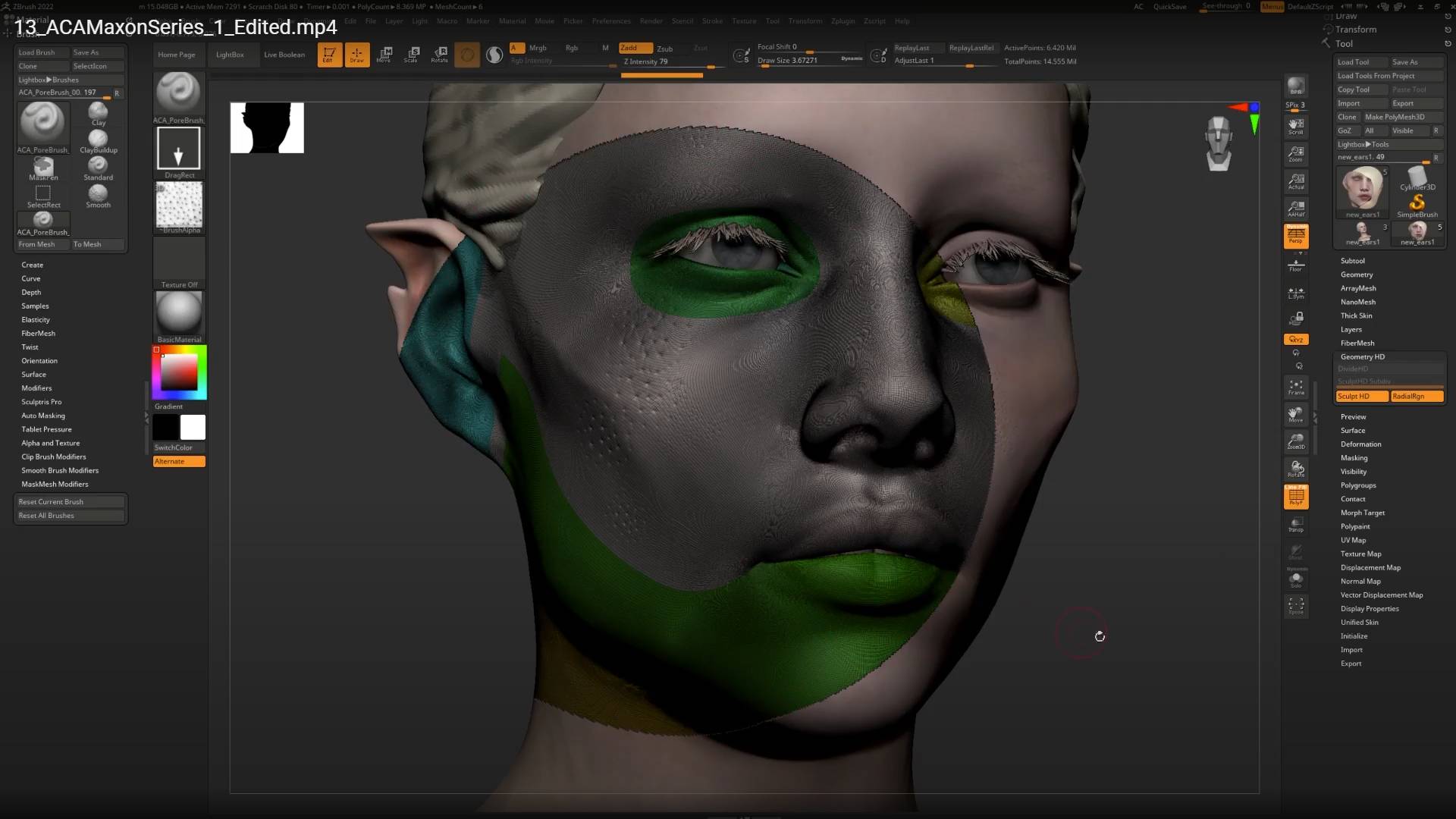Expand the Polypaint section

click(1354, 526)
